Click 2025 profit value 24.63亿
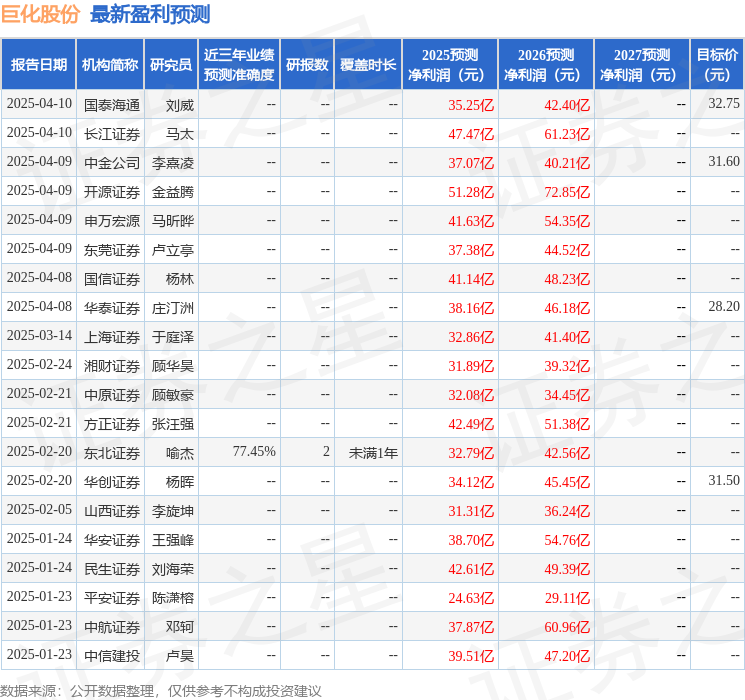745x700 pixels. tap(471, 598)
